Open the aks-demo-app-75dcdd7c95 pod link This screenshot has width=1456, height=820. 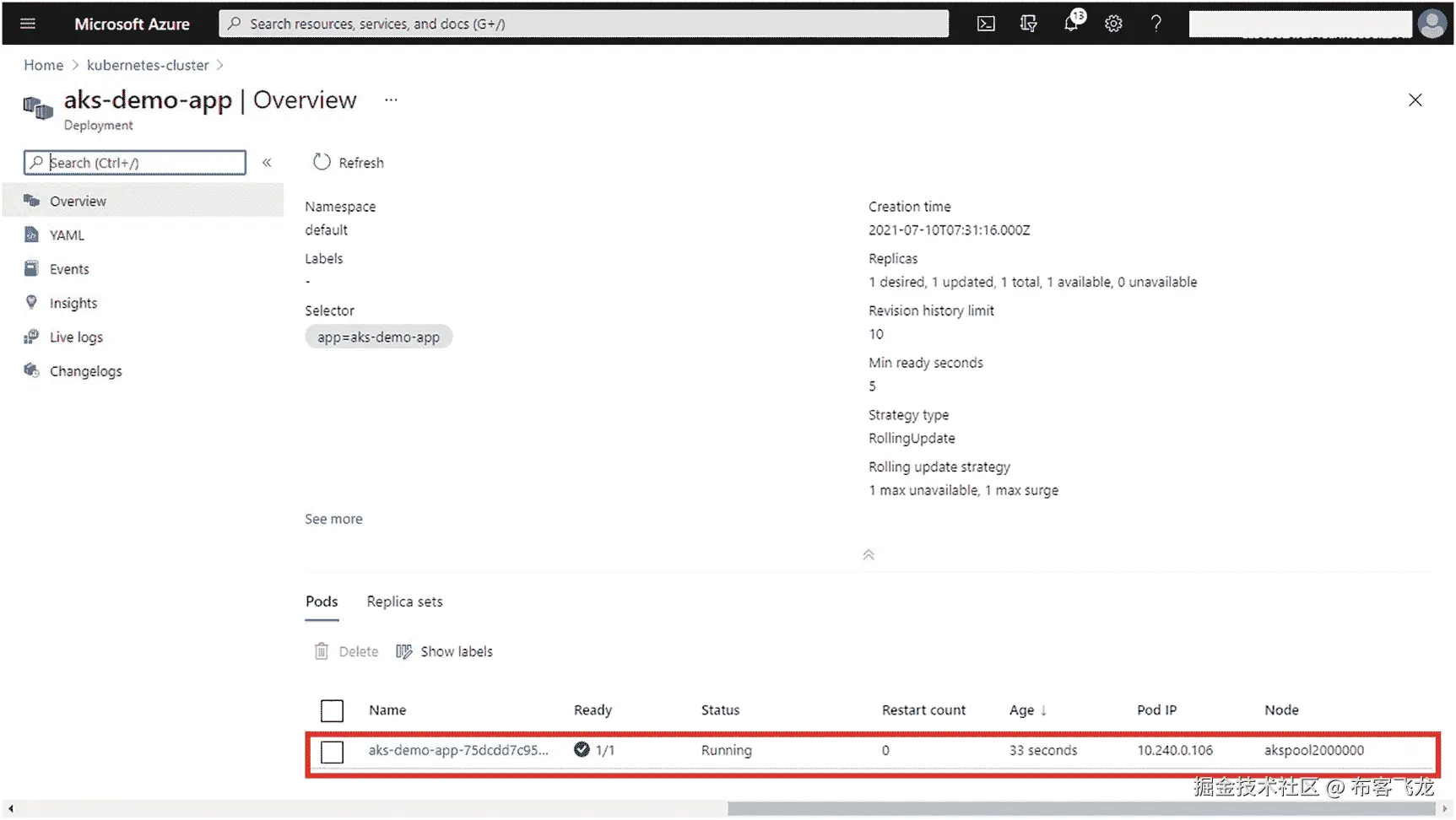point(458,750)
